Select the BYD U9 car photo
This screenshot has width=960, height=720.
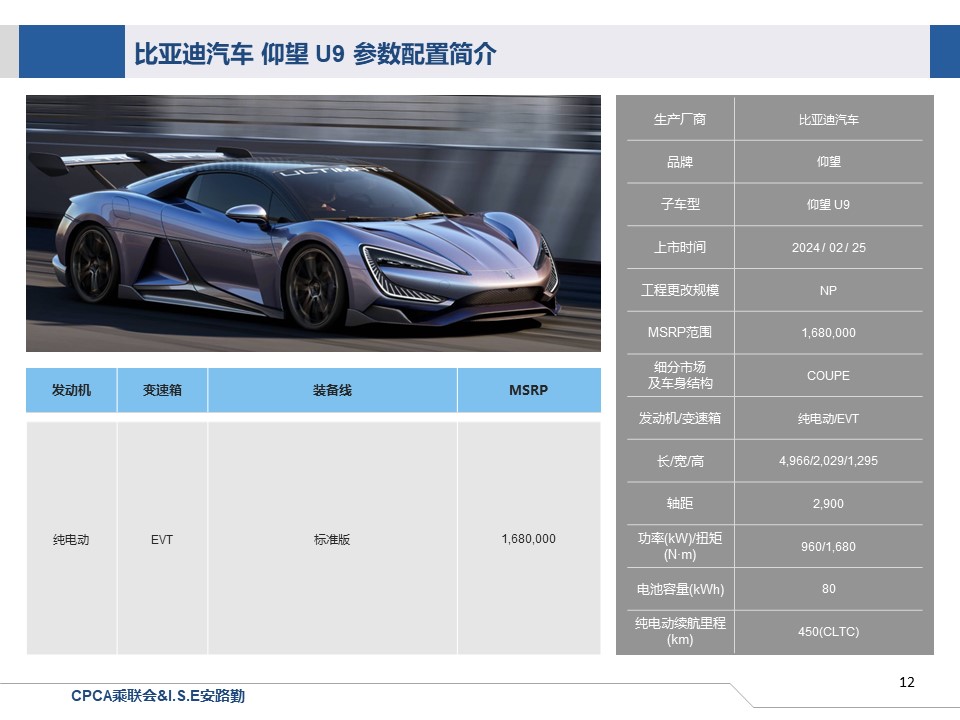(x=313, y=223)
